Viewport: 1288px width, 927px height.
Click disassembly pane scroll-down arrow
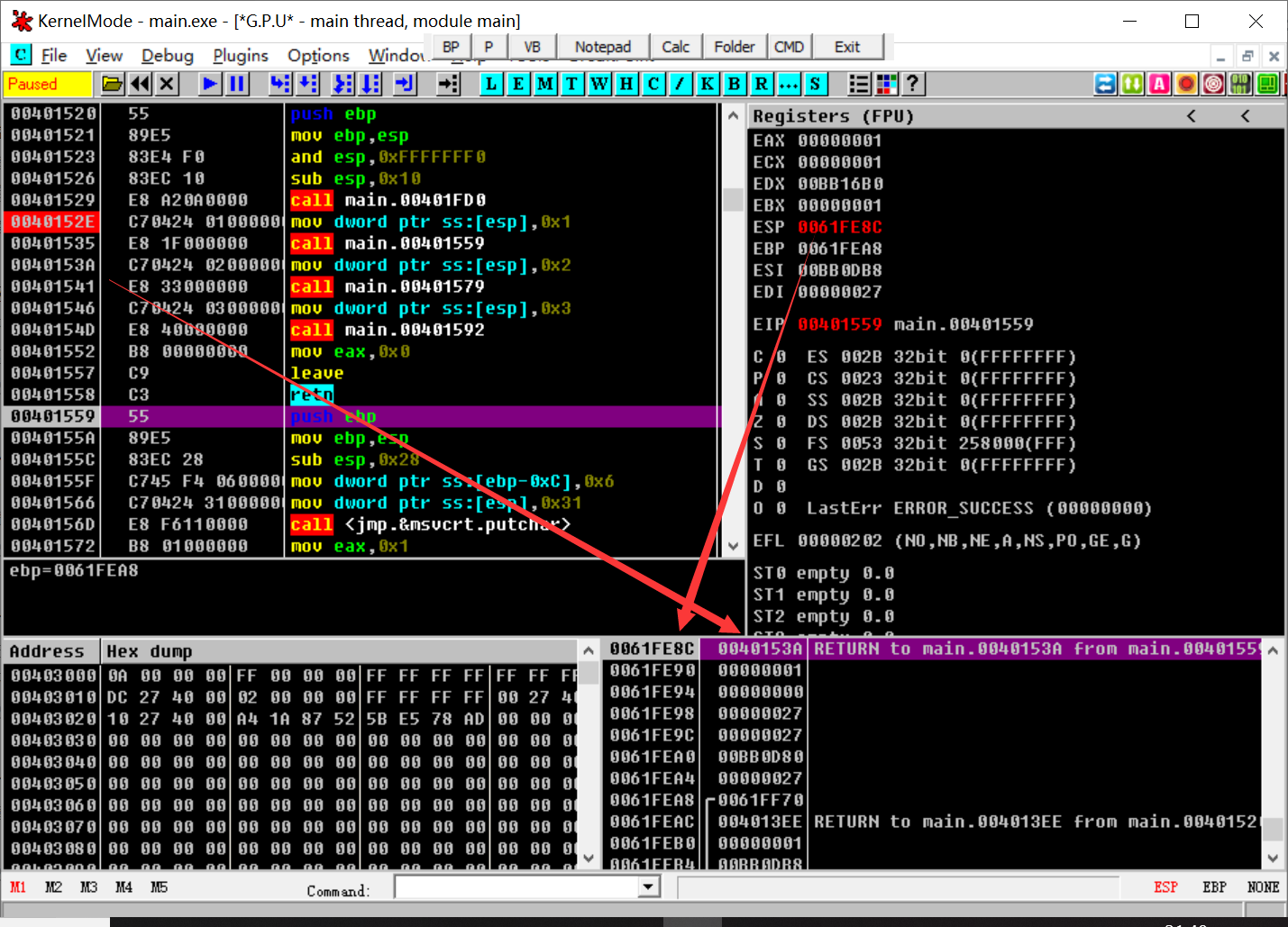(733, 546)
